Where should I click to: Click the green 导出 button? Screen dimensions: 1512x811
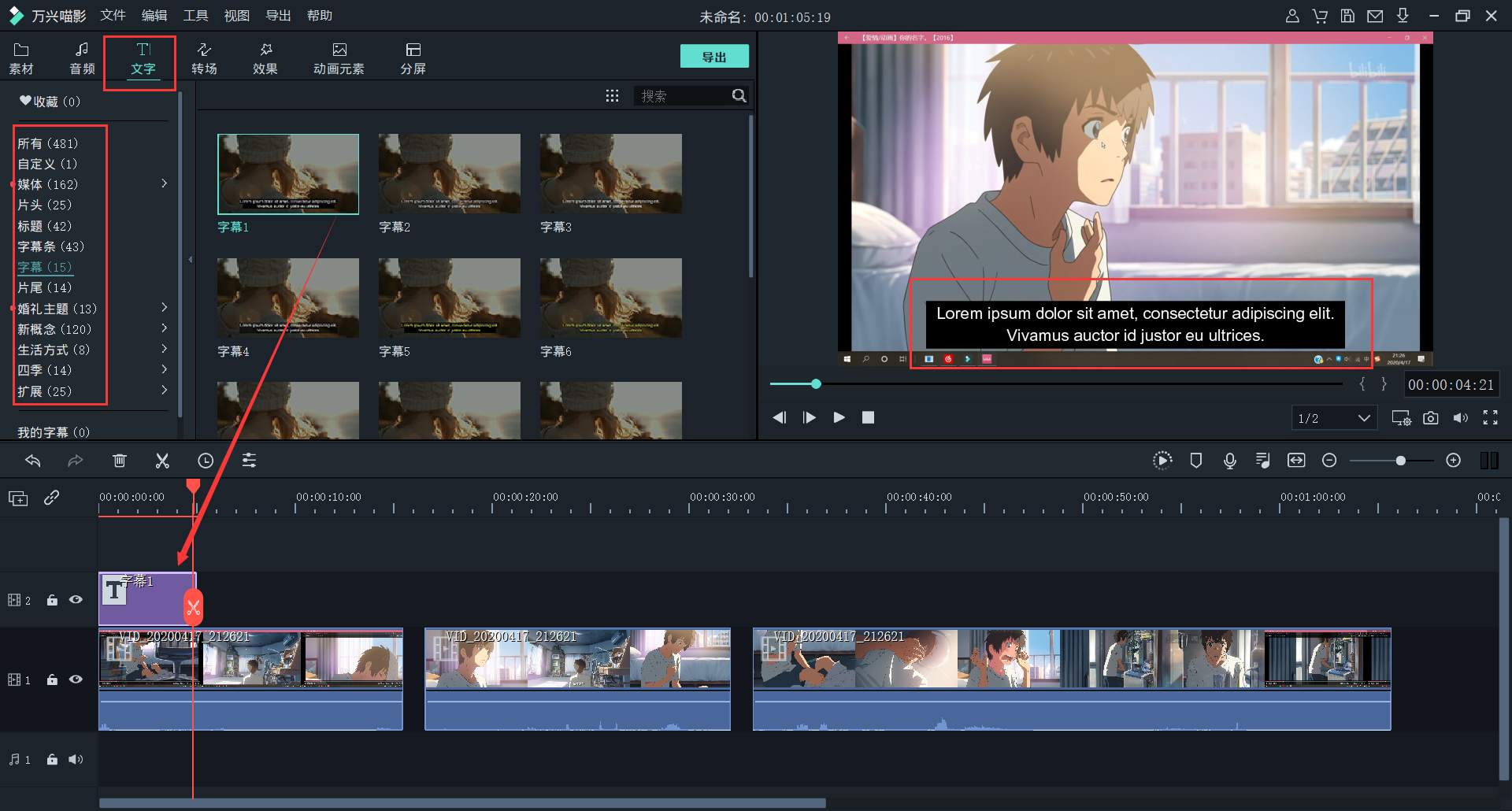pyautogui.click(x=713, y=57)
